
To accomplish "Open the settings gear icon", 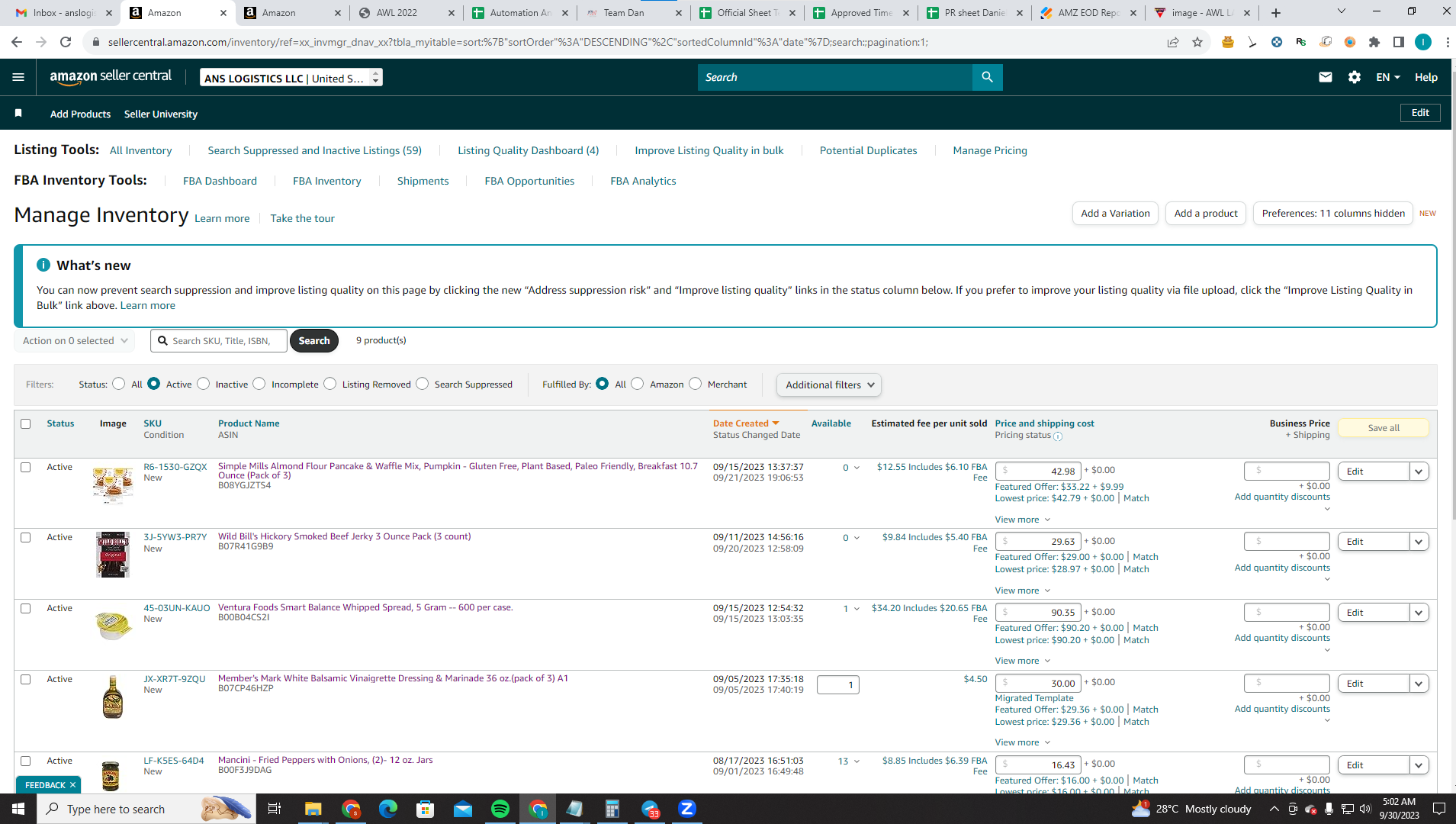I will point(1355,77).
